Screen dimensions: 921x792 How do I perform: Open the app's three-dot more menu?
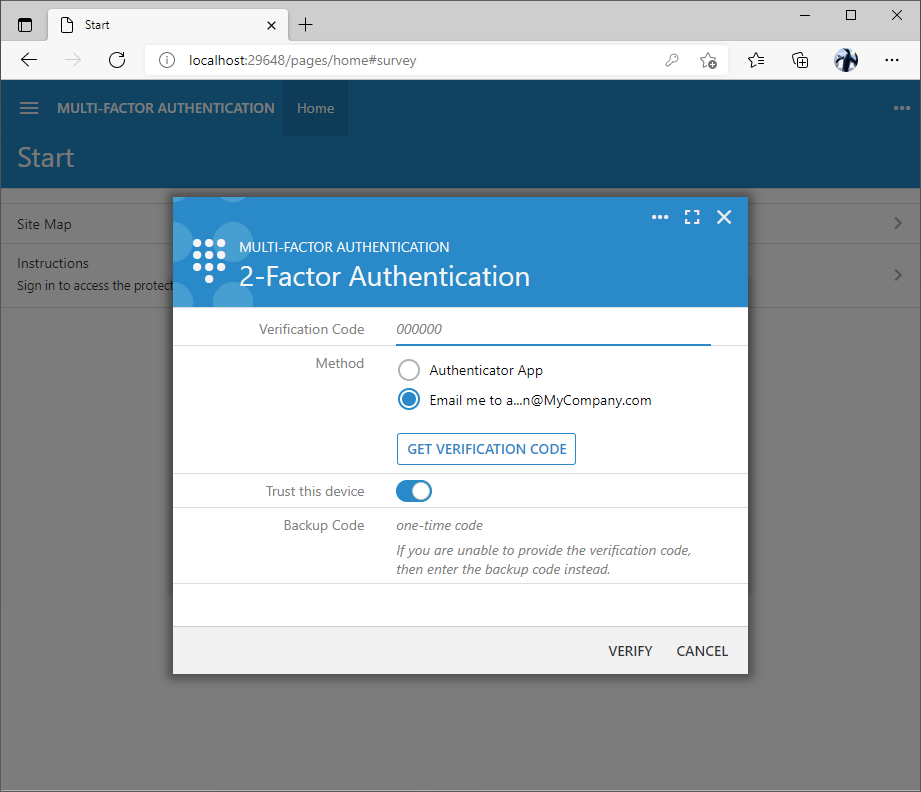[902, 108]
